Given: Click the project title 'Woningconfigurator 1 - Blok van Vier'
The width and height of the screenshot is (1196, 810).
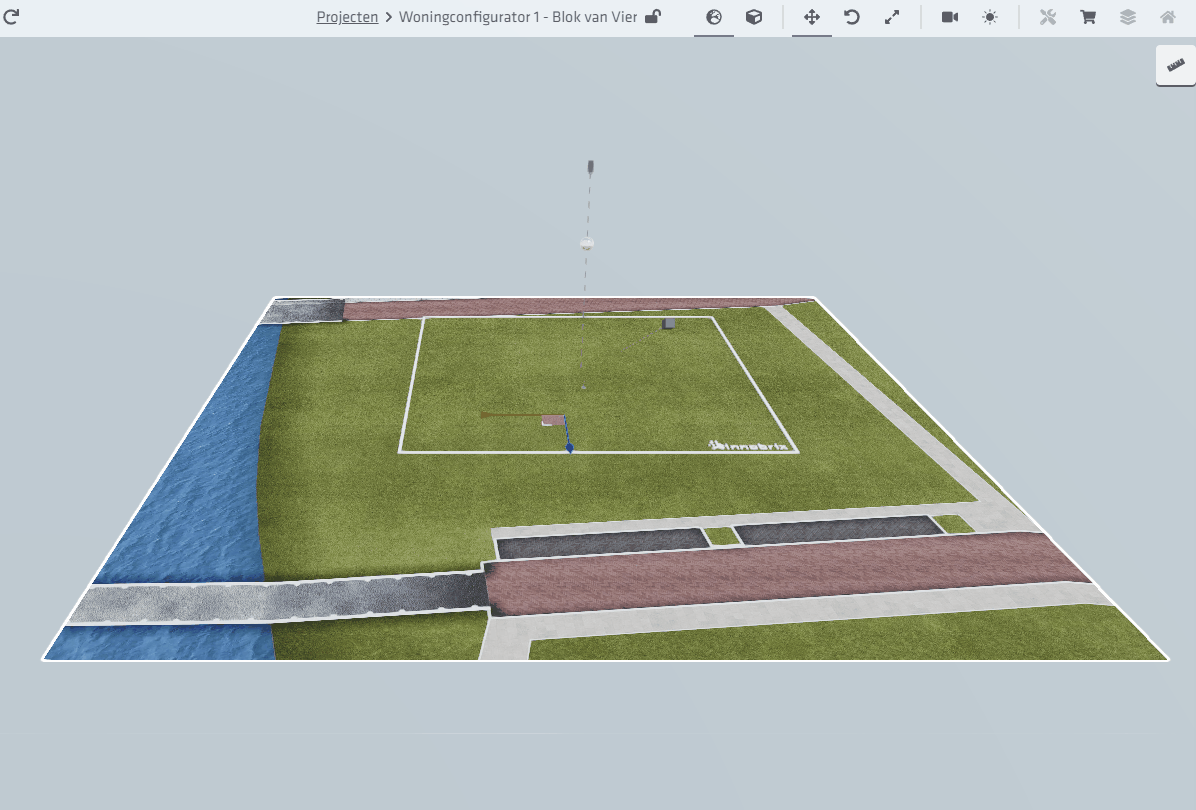Looking at the screenshot, I should 517,17.
